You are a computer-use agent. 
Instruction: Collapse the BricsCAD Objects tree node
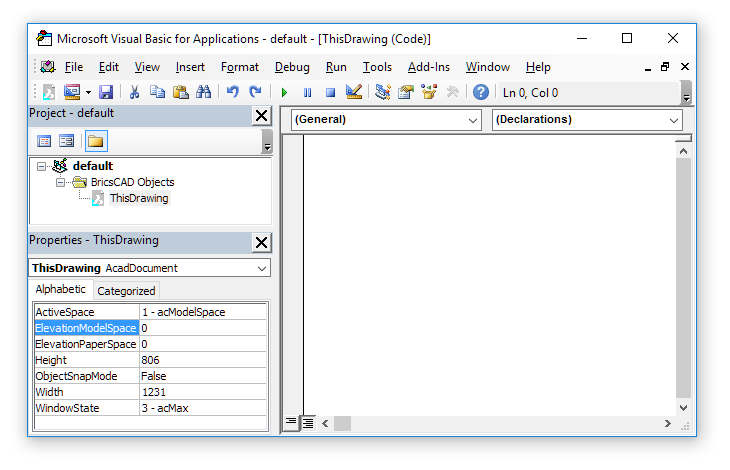(61, 182)
